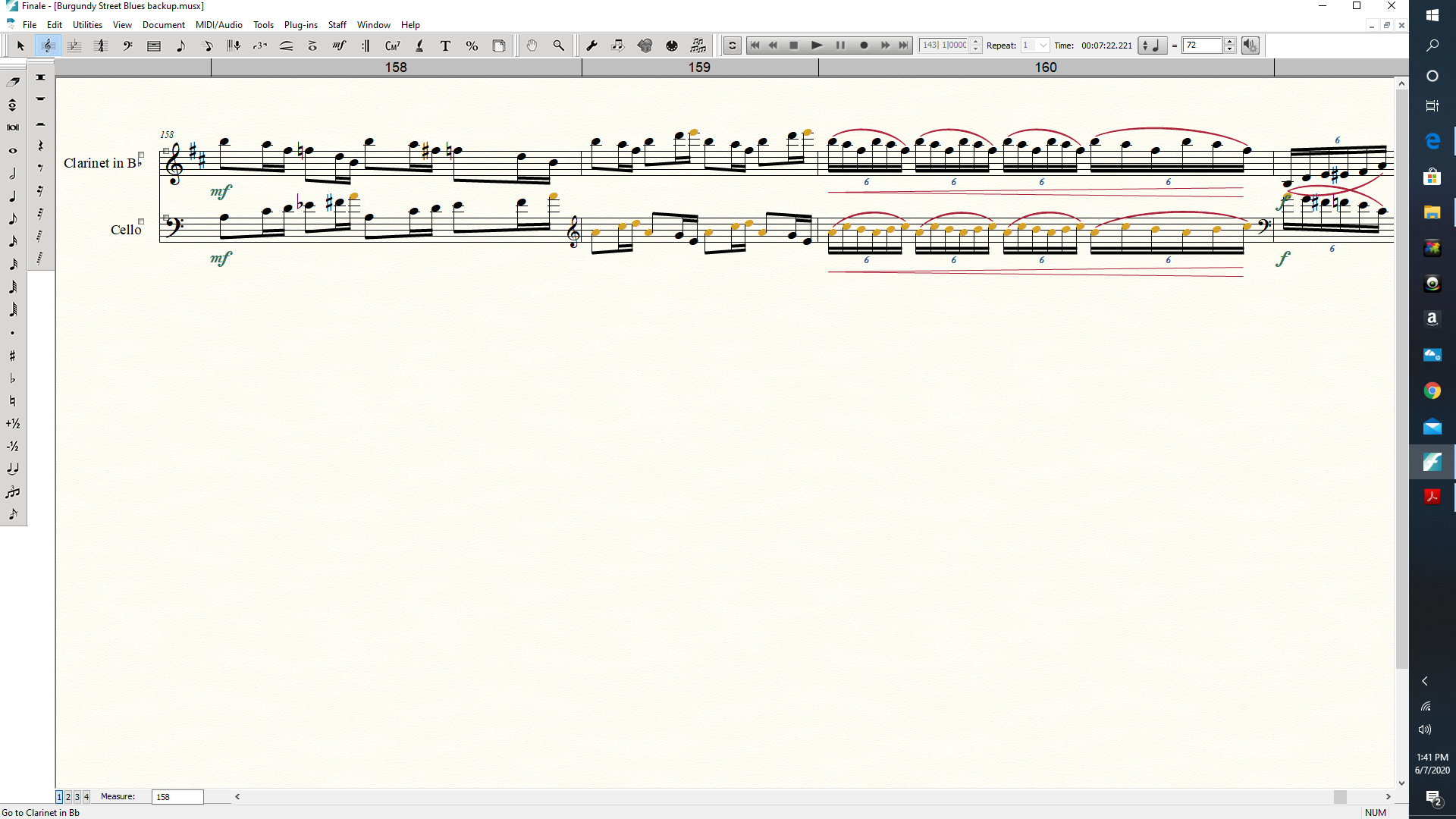Click the Measure number input field

tap(177, 797)
